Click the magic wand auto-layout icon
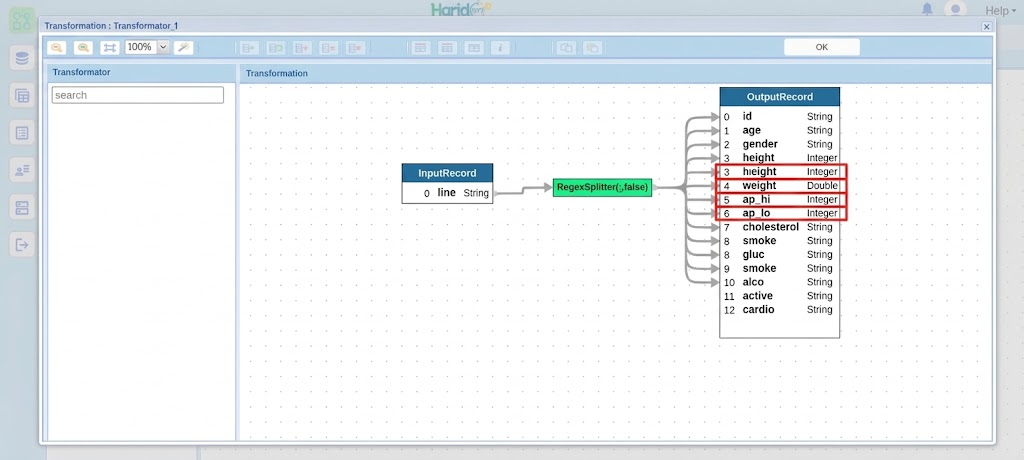Screen dimensions: 1024x460 click(x=184, y=48)
